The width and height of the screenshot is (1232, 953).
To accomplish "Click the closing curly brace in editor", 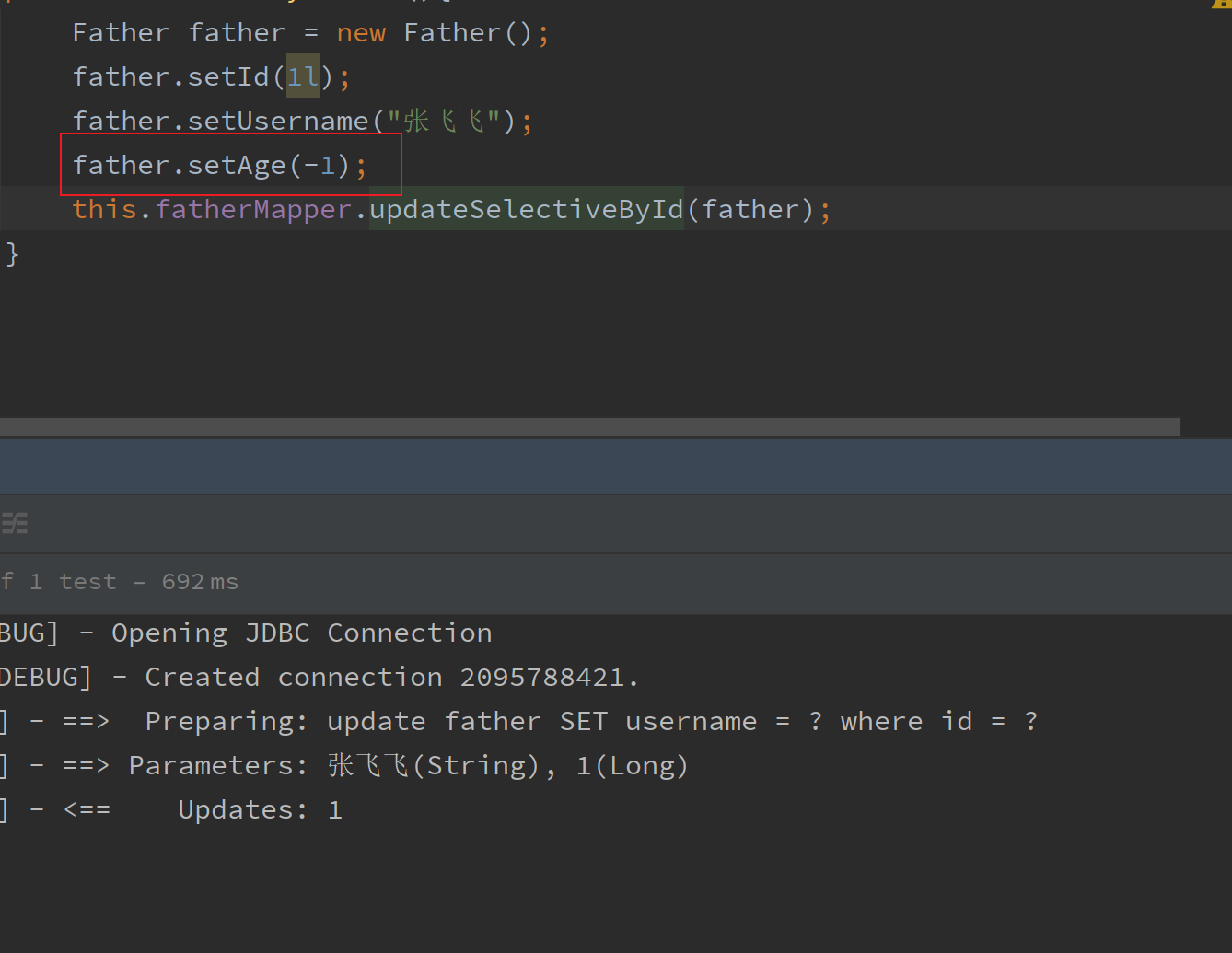I will pos(12,253).
